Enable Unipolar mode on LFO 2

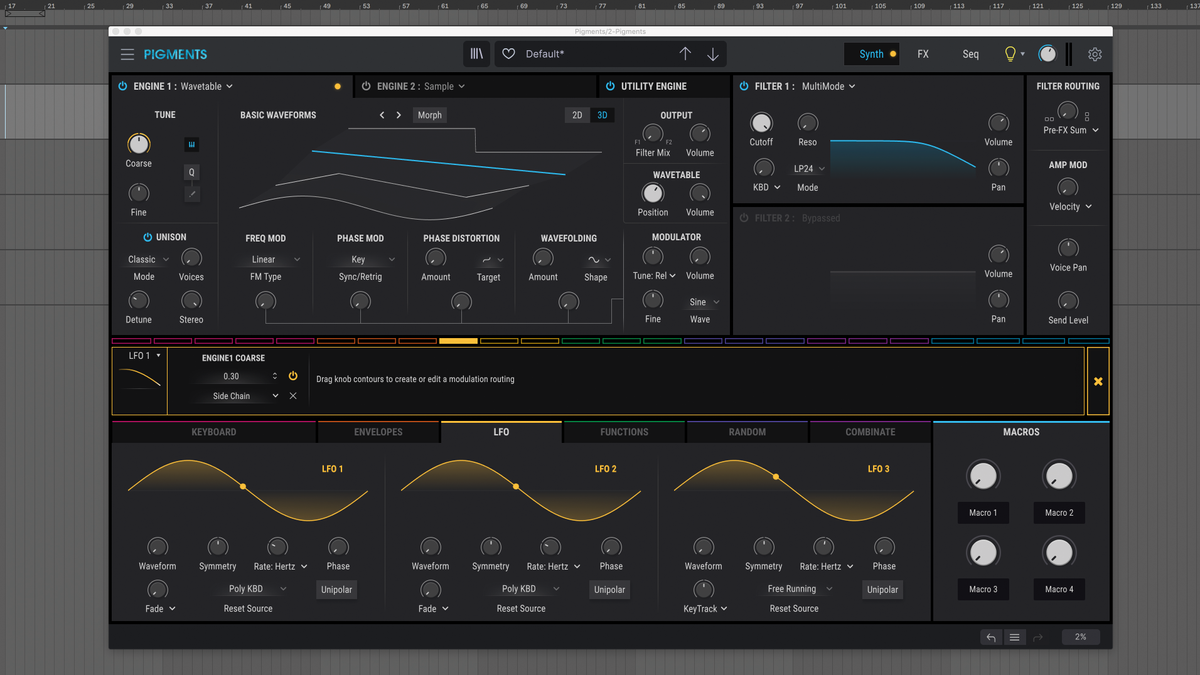pos(609,589)
